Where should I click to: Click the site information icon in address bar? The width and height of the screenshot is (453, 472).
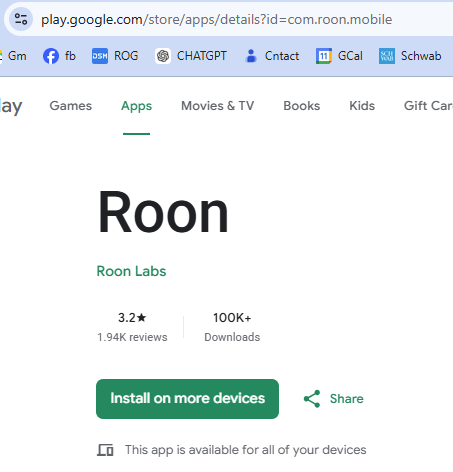point(21,19)
